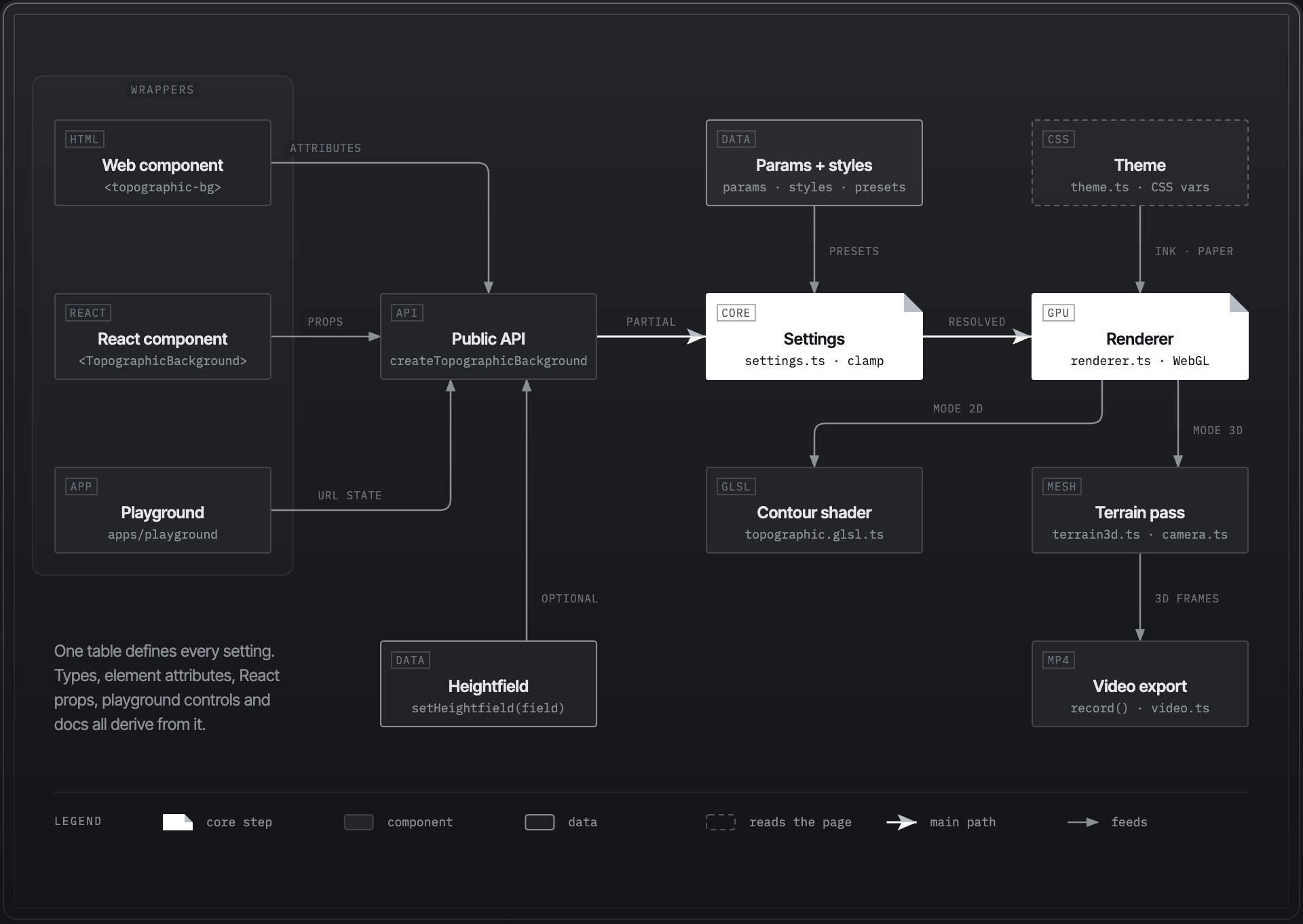Click the dashed reads-the-page legend icon
The width and height of the screenshot is (1303, 924).
click(x=721, y=822)
